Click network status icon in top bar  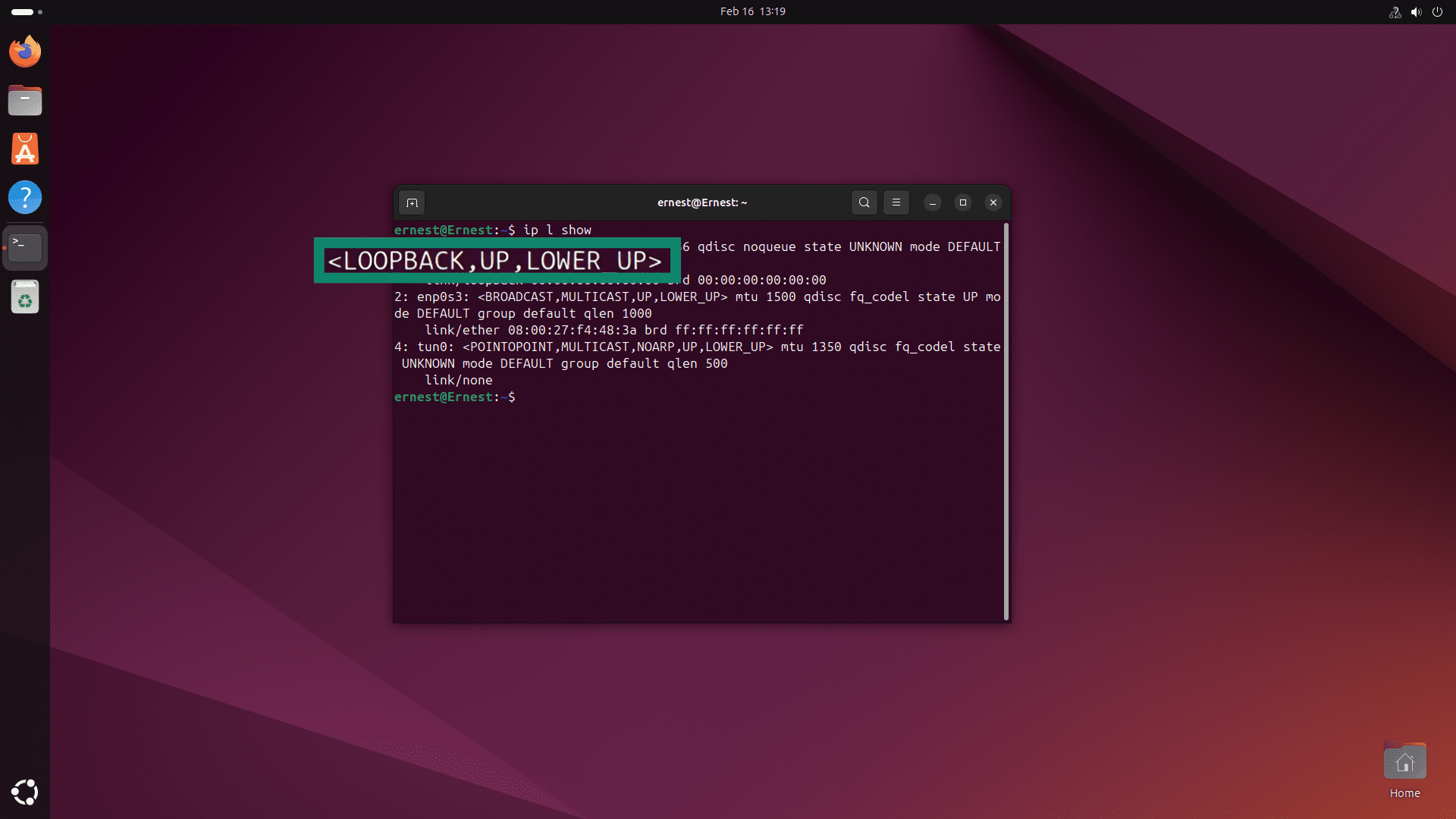(x=1395, y=12)
